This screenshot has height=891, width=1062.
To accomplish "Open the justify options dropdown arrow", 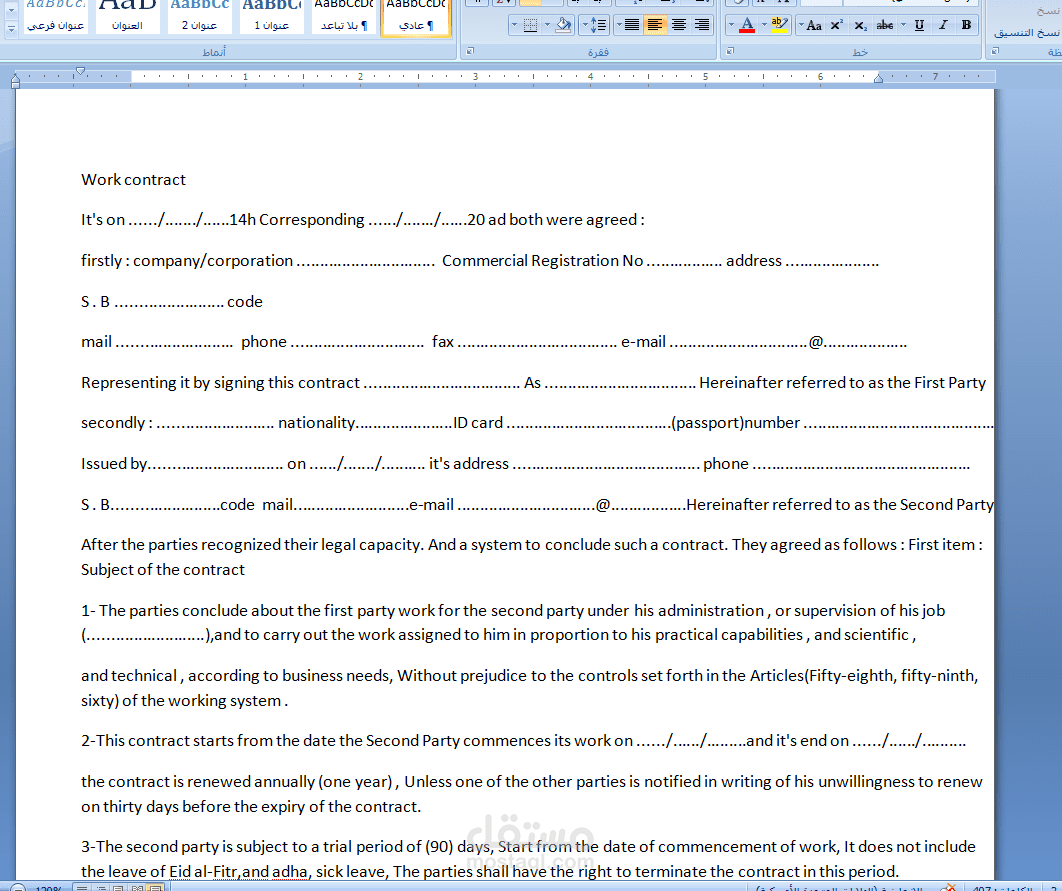I will pos(618,25).
